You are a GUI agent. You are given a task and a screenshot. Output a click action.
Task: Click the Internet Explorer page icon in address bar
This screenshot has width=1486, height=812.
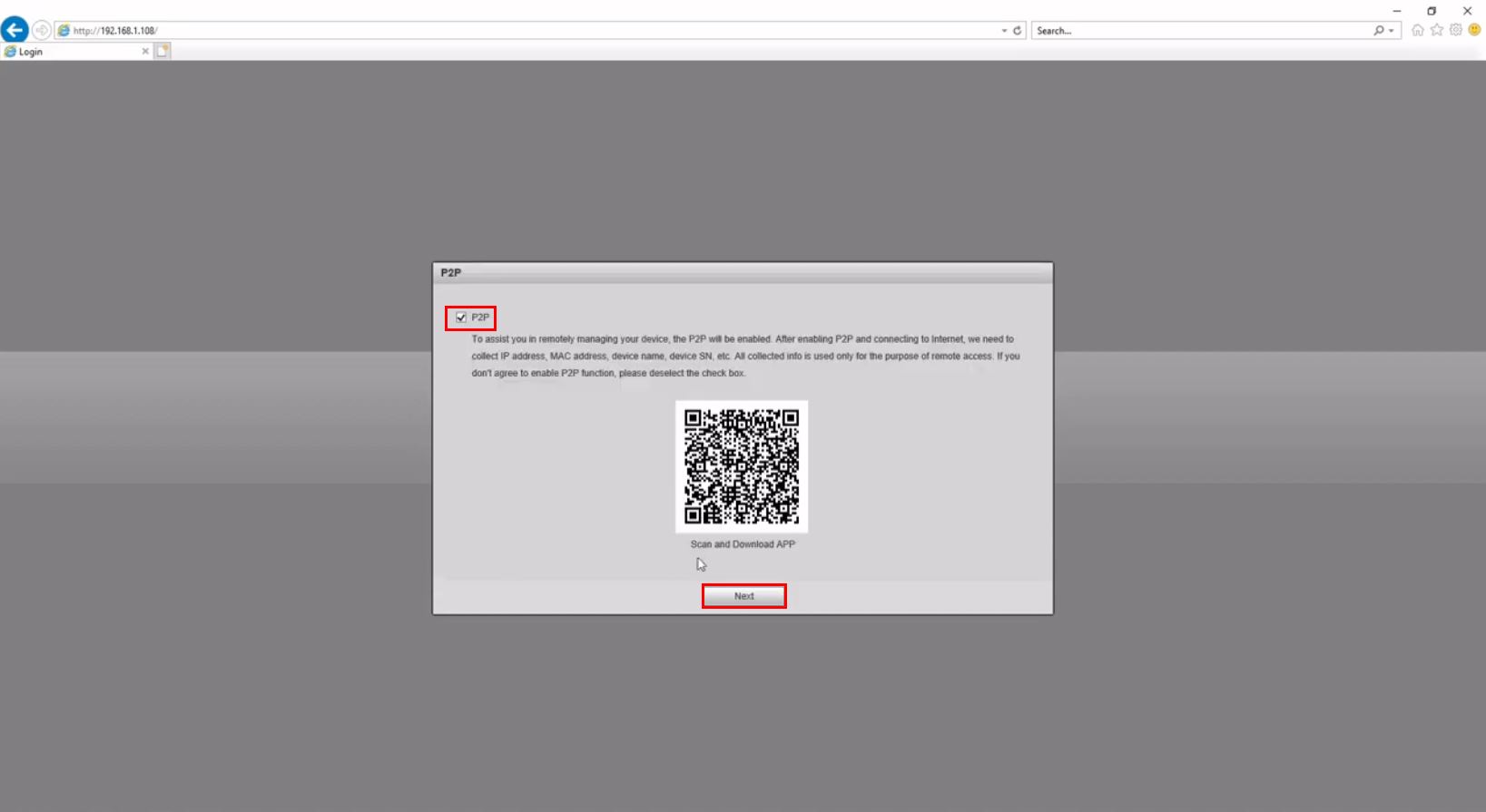pyautogui.click(x=64, y=31)
